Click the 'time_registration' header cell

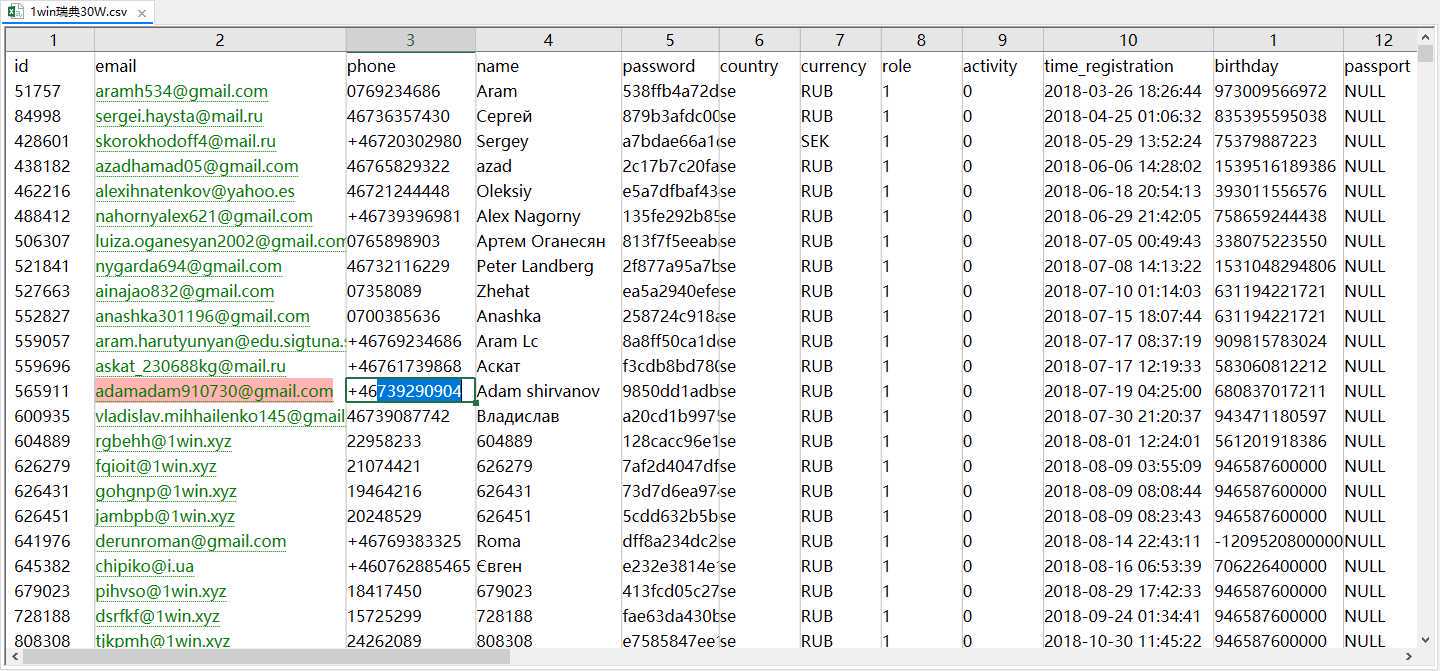(1128, 66)
